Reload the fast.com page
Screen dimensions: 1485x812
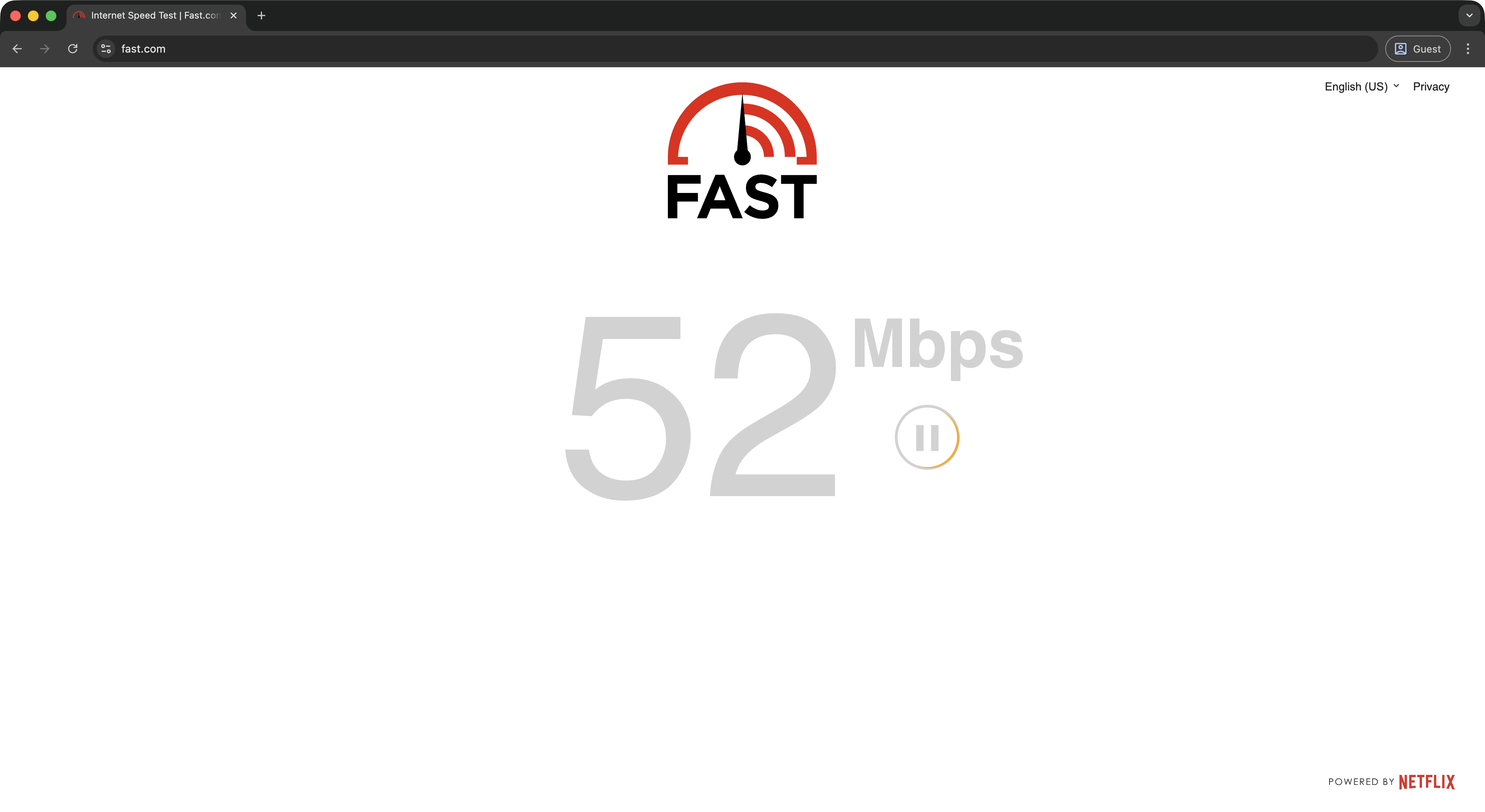[73, 49]
